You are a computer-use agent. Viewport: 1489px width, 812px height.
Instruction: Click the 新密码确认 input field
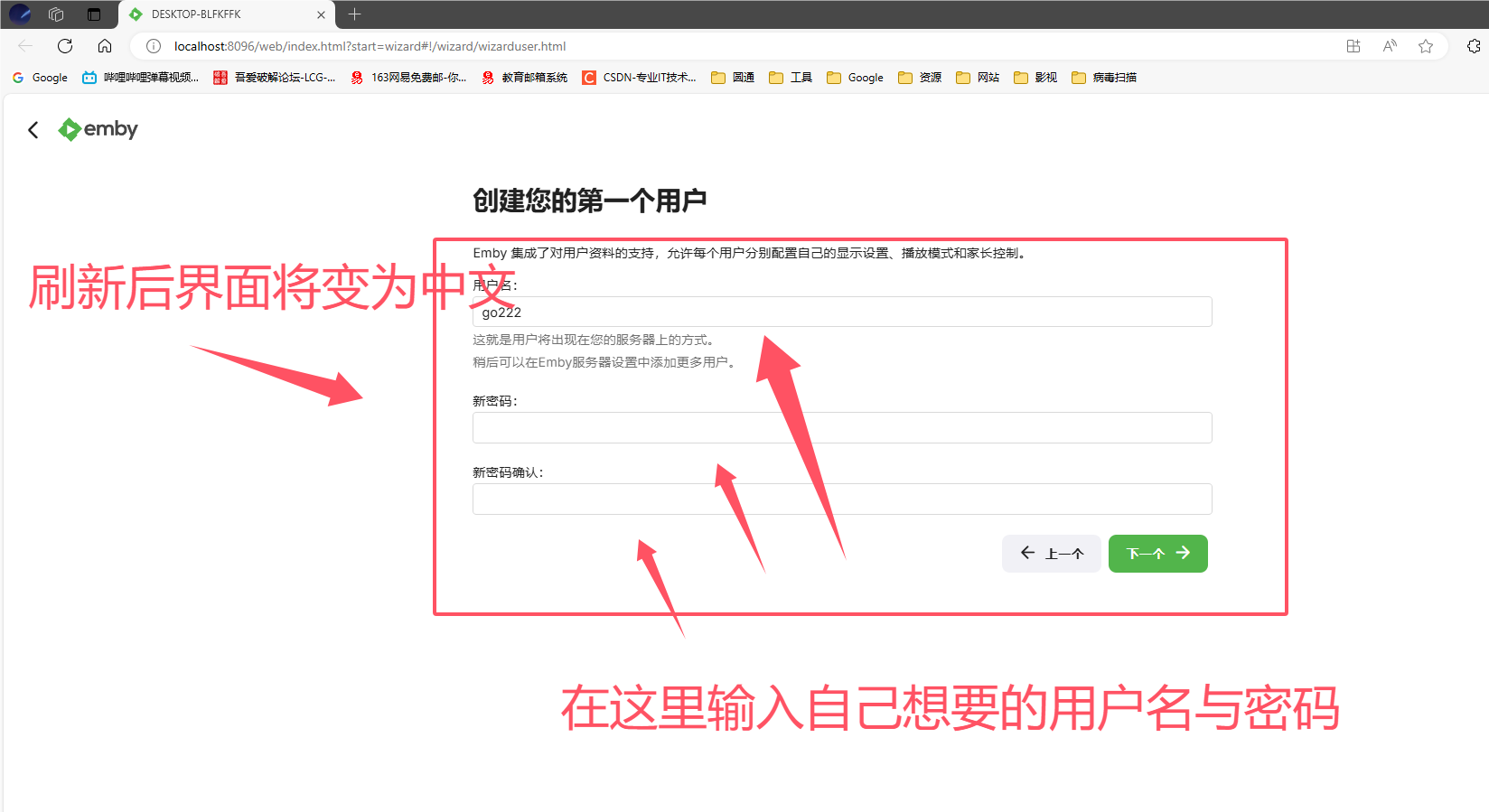click(842, 499)
